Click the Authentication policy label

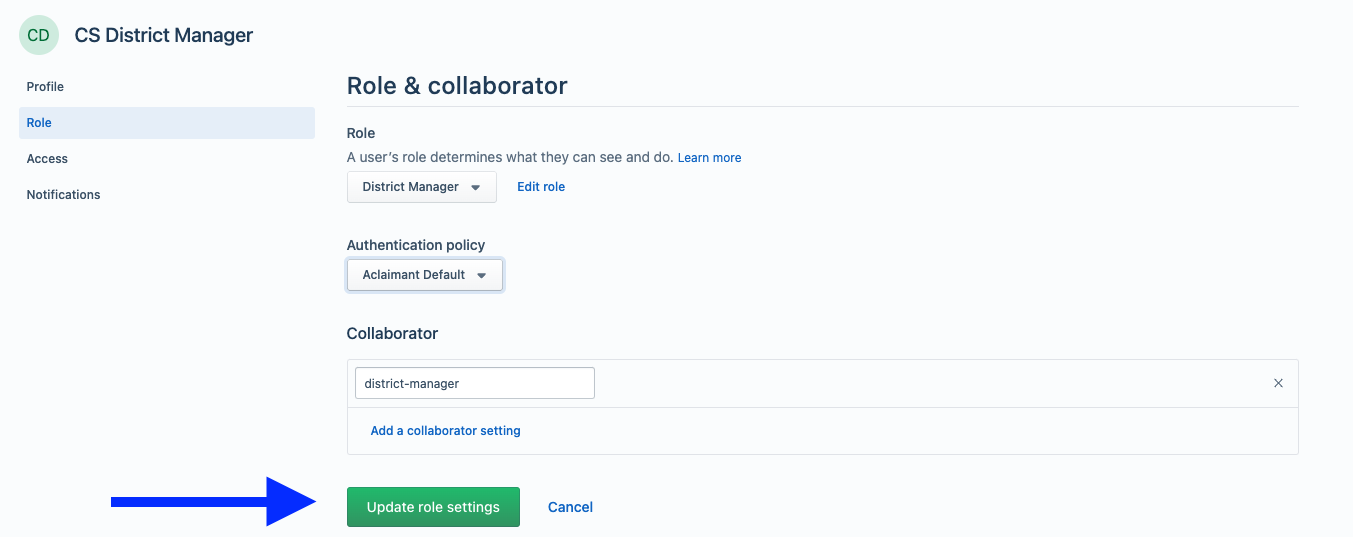point(416,245)
